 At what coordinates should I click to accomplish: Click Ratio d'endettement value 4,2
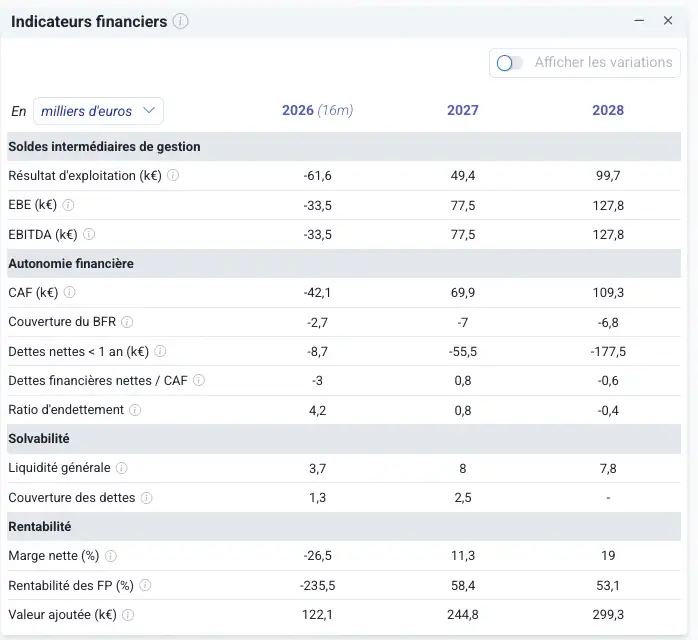coord(317,410)
